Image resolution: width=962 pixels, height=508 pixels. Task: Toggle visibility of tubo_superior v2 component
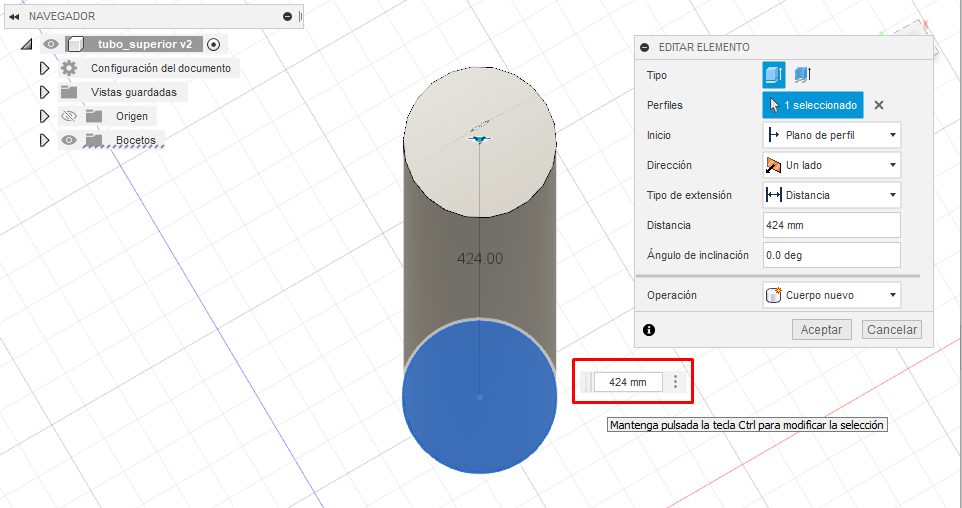coord(51,44)
